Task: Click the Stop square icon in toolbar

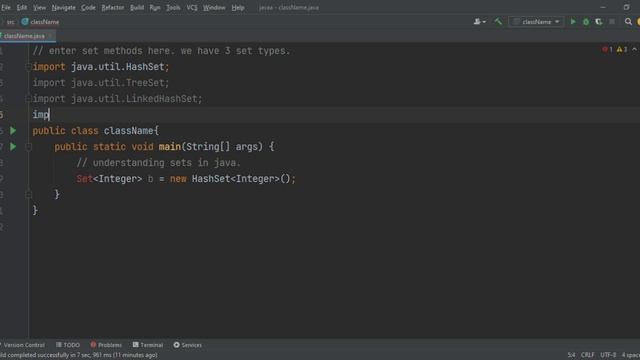Action: tap(612, 22)
